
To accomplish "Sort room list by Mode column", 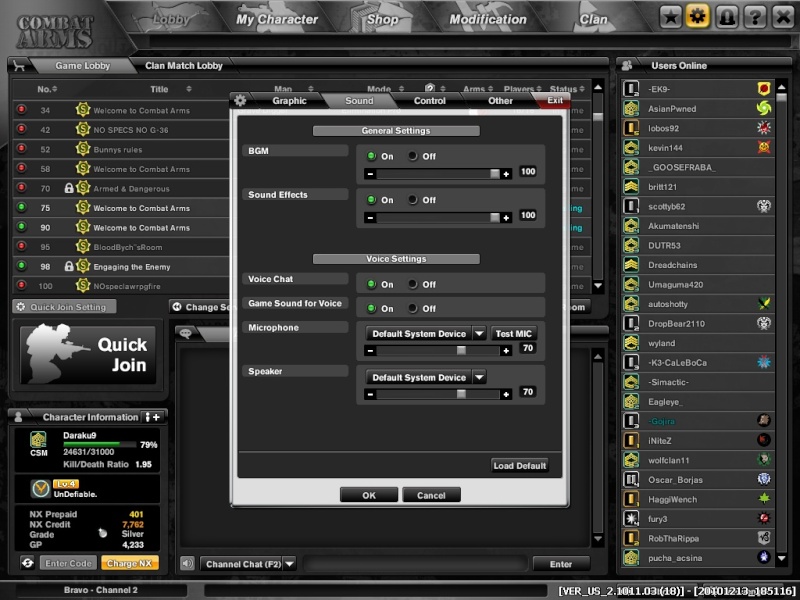I will point(385,89).
